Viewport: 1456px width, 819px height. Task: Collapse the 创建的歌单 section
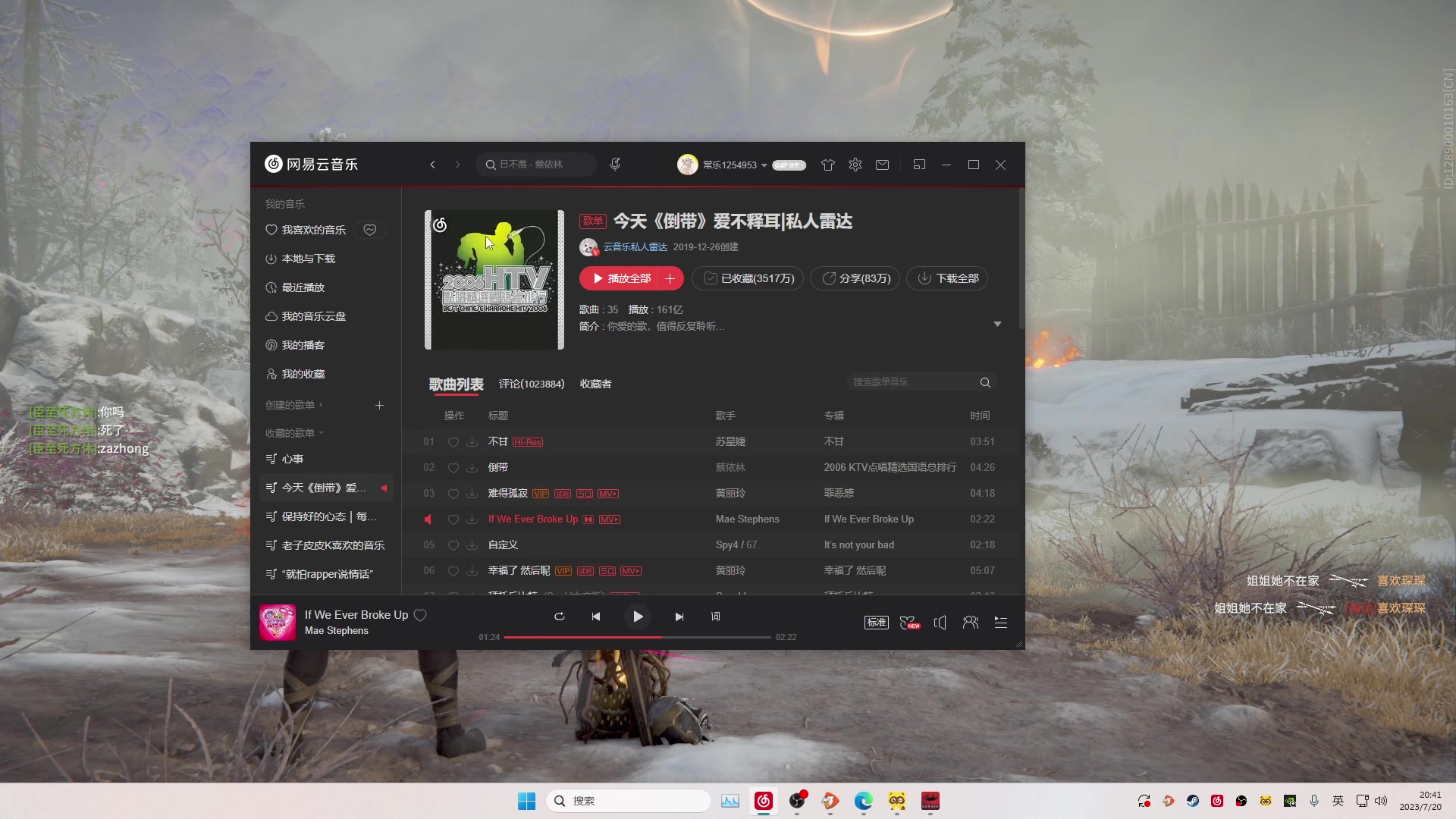(294, 405)
